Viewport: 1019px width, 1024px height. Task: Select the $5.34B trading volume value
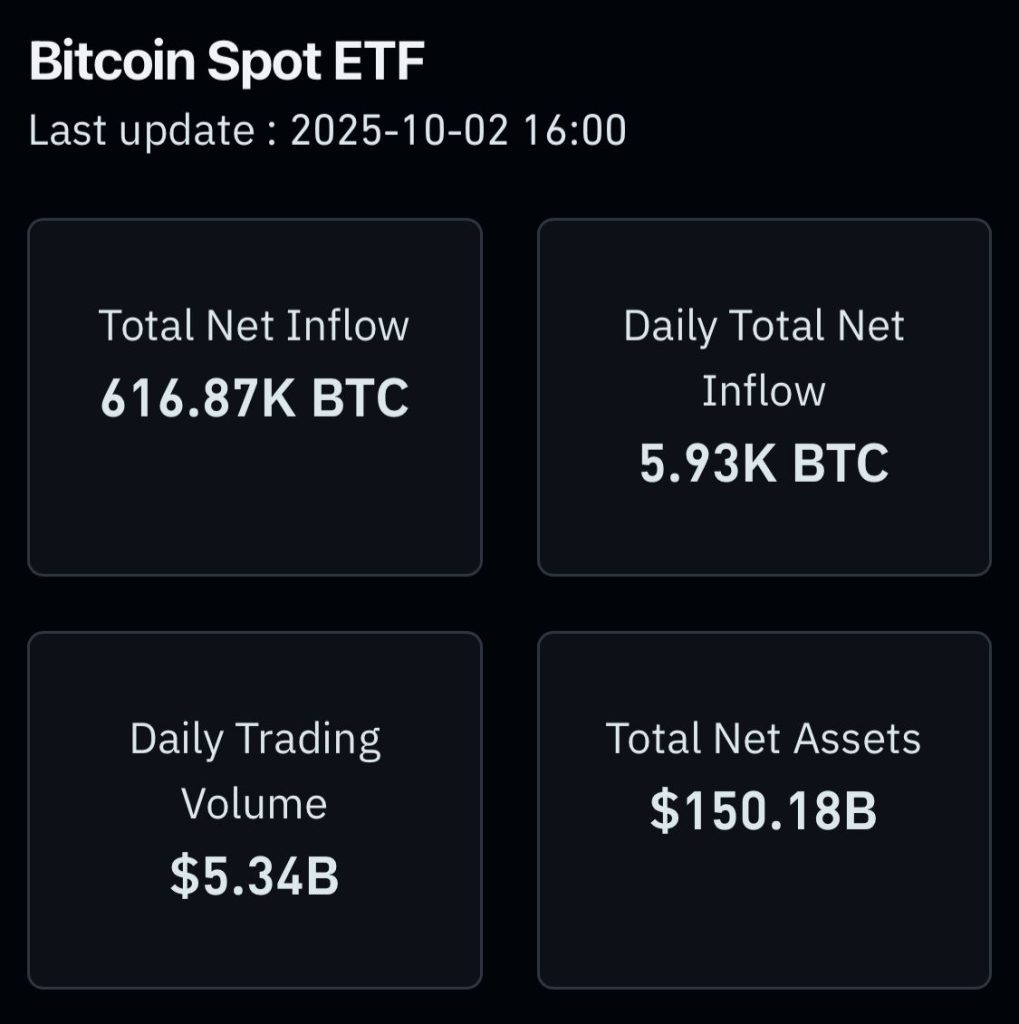click(x=254, y=875)
